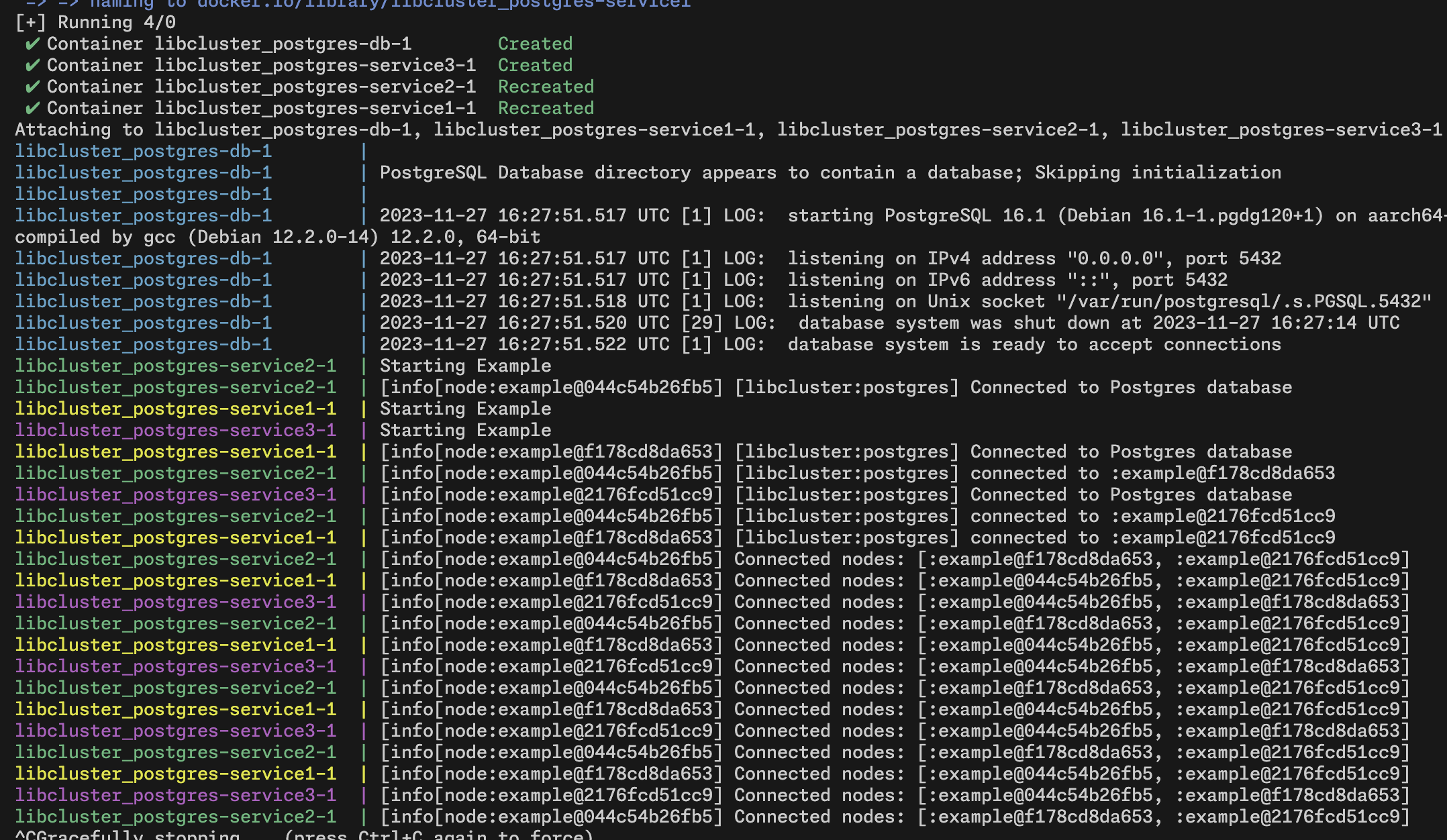
Task: Click the Recreated status for service1-1 container
Action: pos(546,109)
